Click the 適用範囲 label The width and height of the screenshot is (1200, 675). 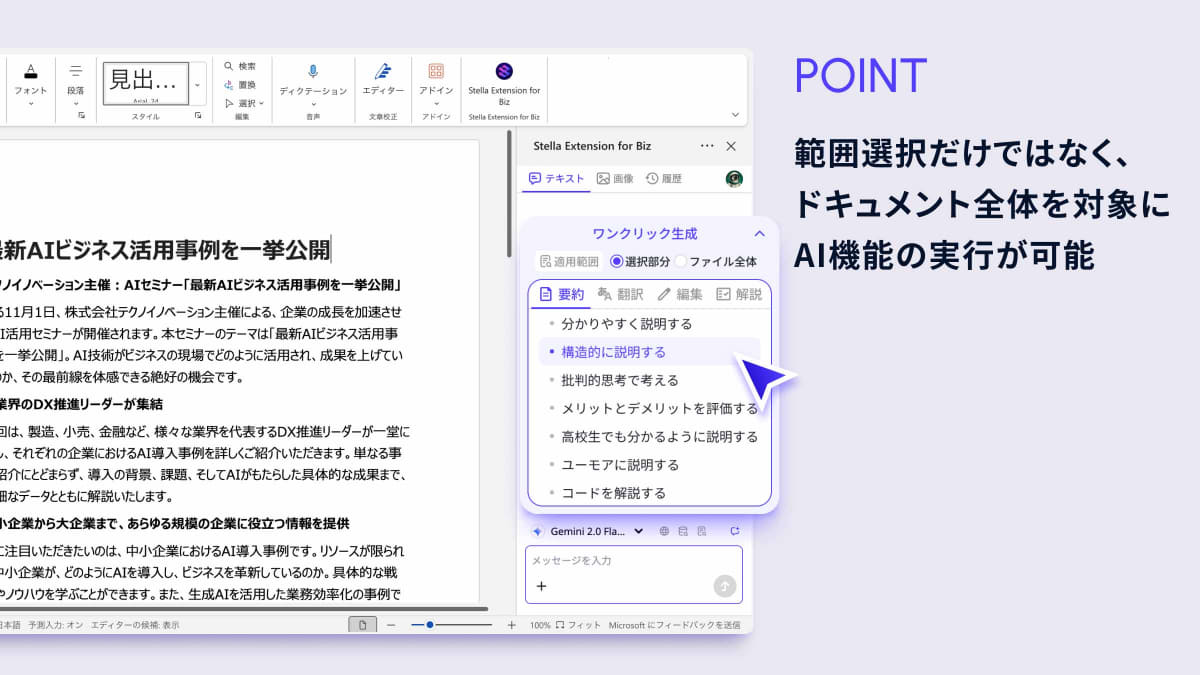569,262
